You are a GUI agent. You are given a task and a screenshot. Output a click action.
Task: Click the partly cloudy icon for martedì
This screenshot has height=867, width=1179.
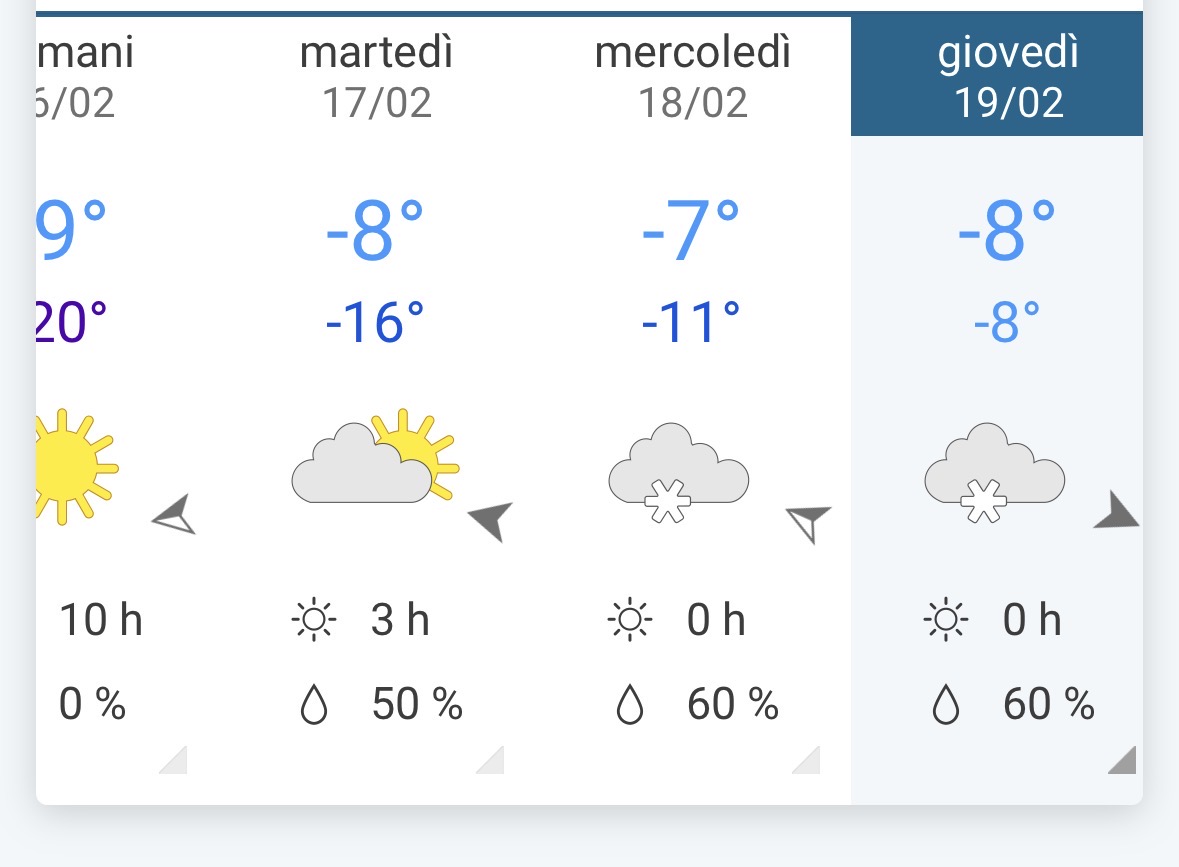[x=374, y=458]
